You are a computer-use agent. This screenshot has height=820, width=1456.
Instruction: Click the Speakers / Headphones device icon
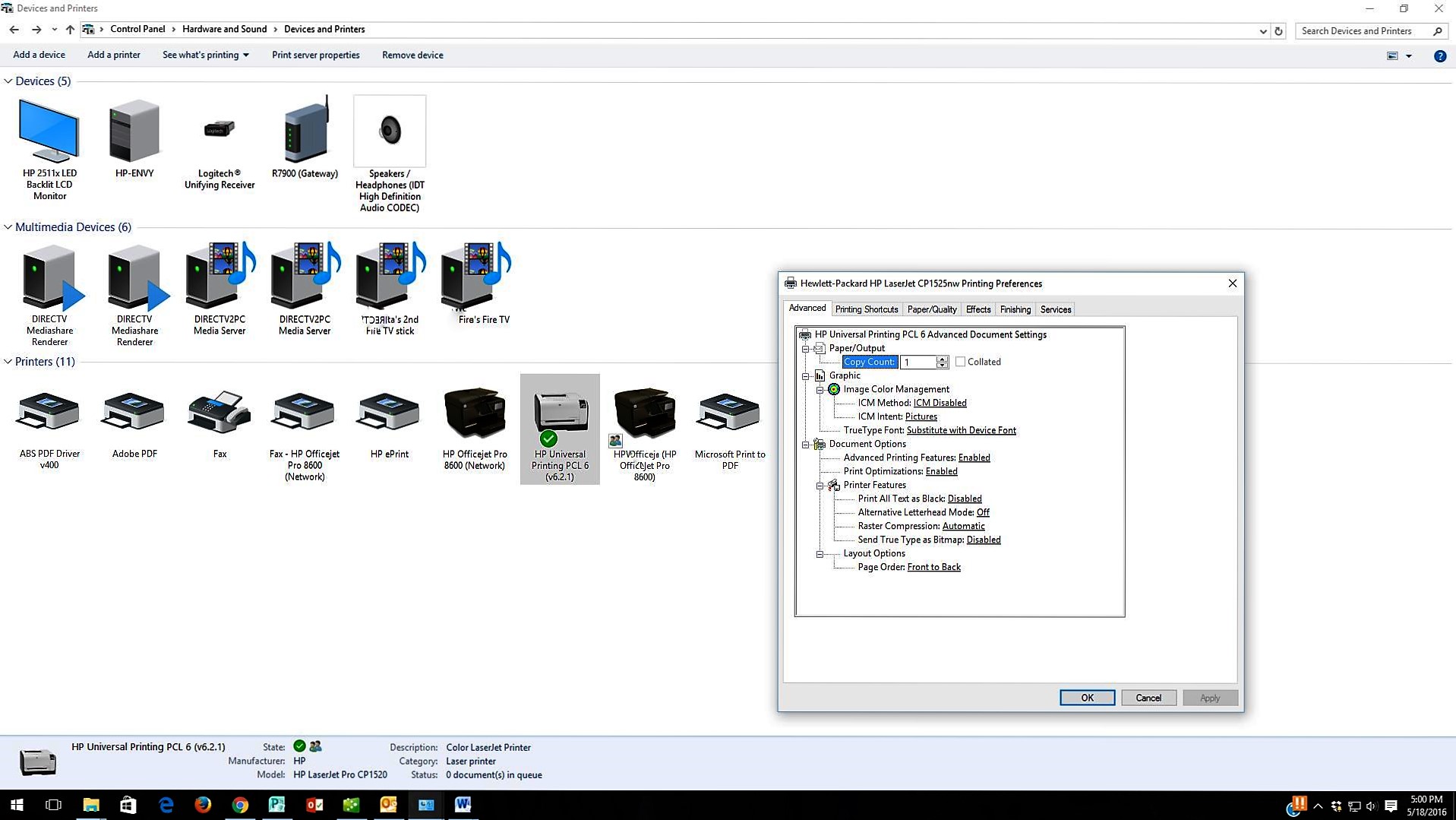click(390, 131)
